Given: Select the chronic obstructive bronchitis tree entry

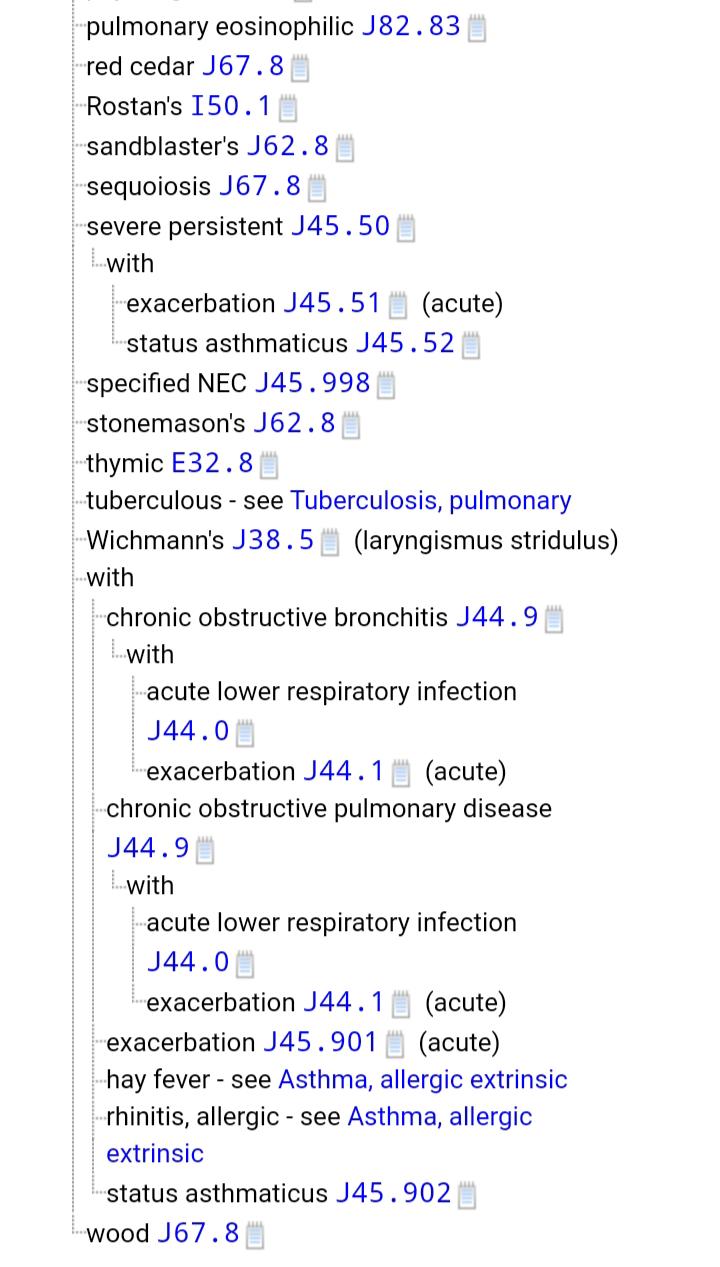Looking at the screenshot, I should coord(277,617).
